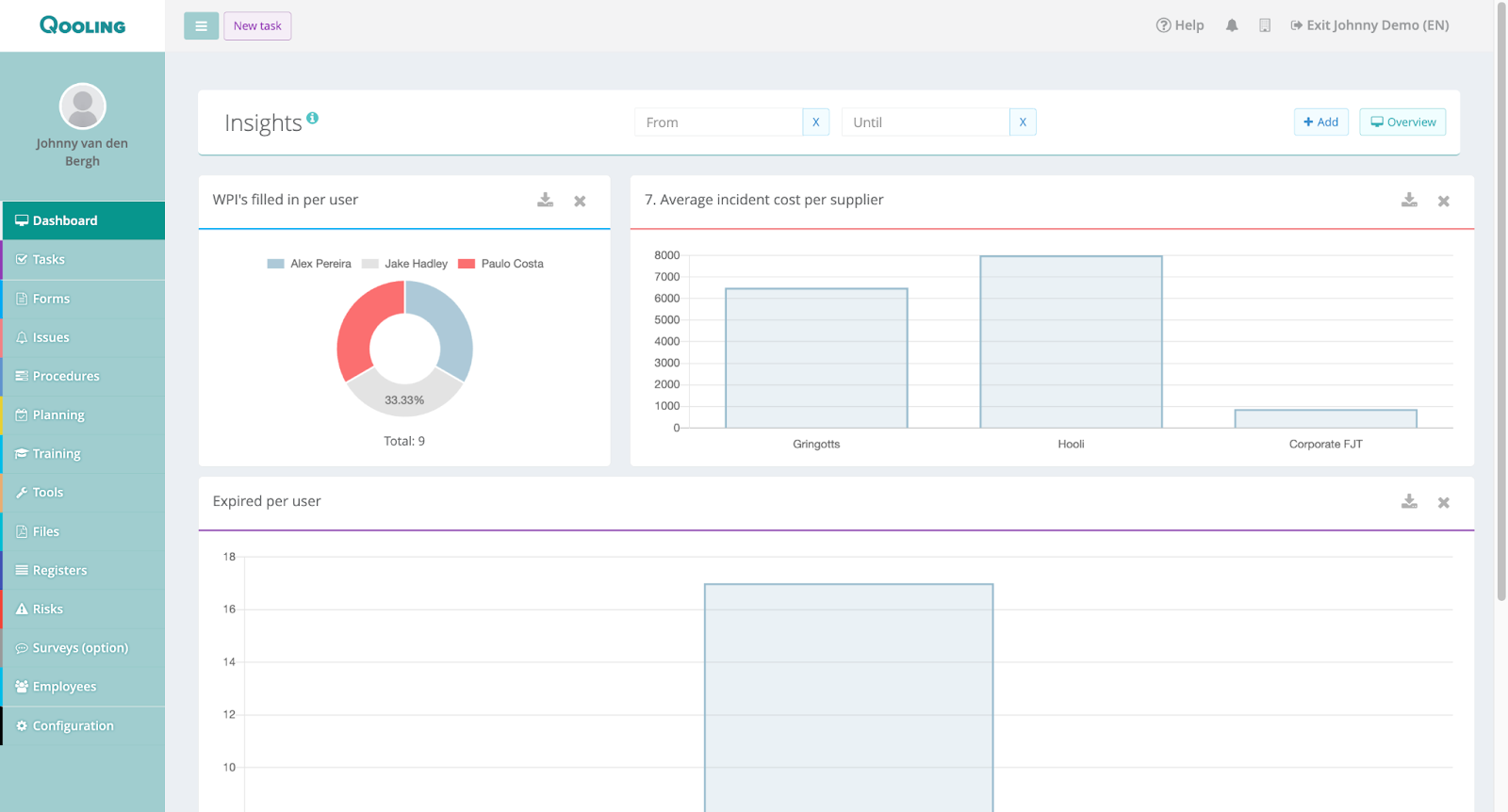This screenshot has width=1508, height=812.
Task: Close the WPI's filled in per user widget
Action: click(x=580, y=201)
